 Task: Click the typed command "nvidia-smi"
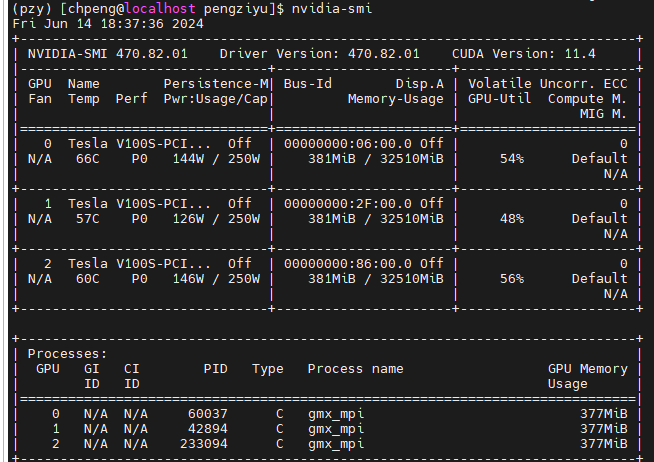332,8
